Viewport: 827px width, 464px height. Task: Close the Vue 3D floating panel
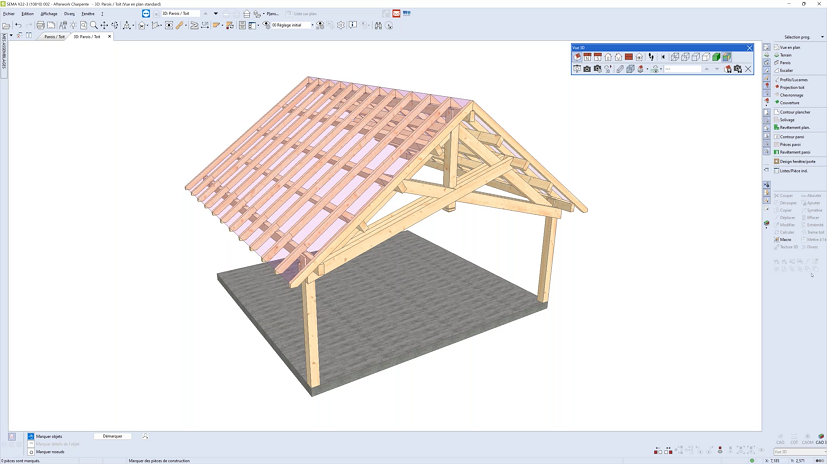(x=749, y=47)
